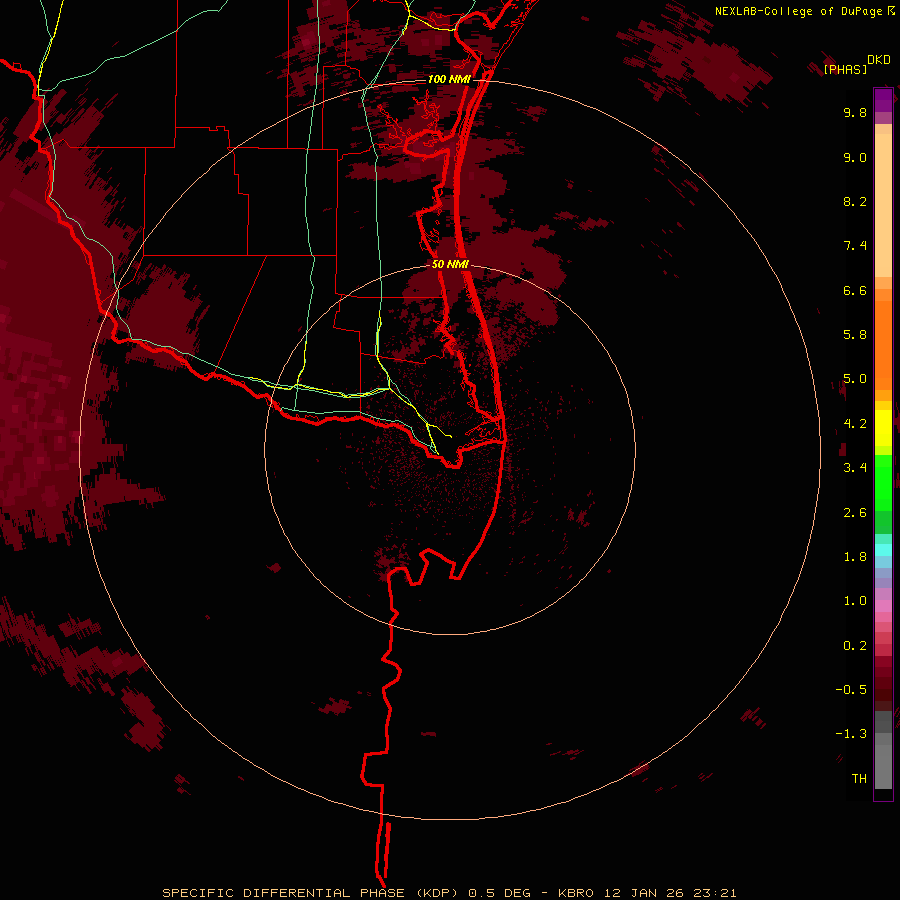Pick the bright green band on the color bar
Screen dimensions: 900x900
[883, 482]
